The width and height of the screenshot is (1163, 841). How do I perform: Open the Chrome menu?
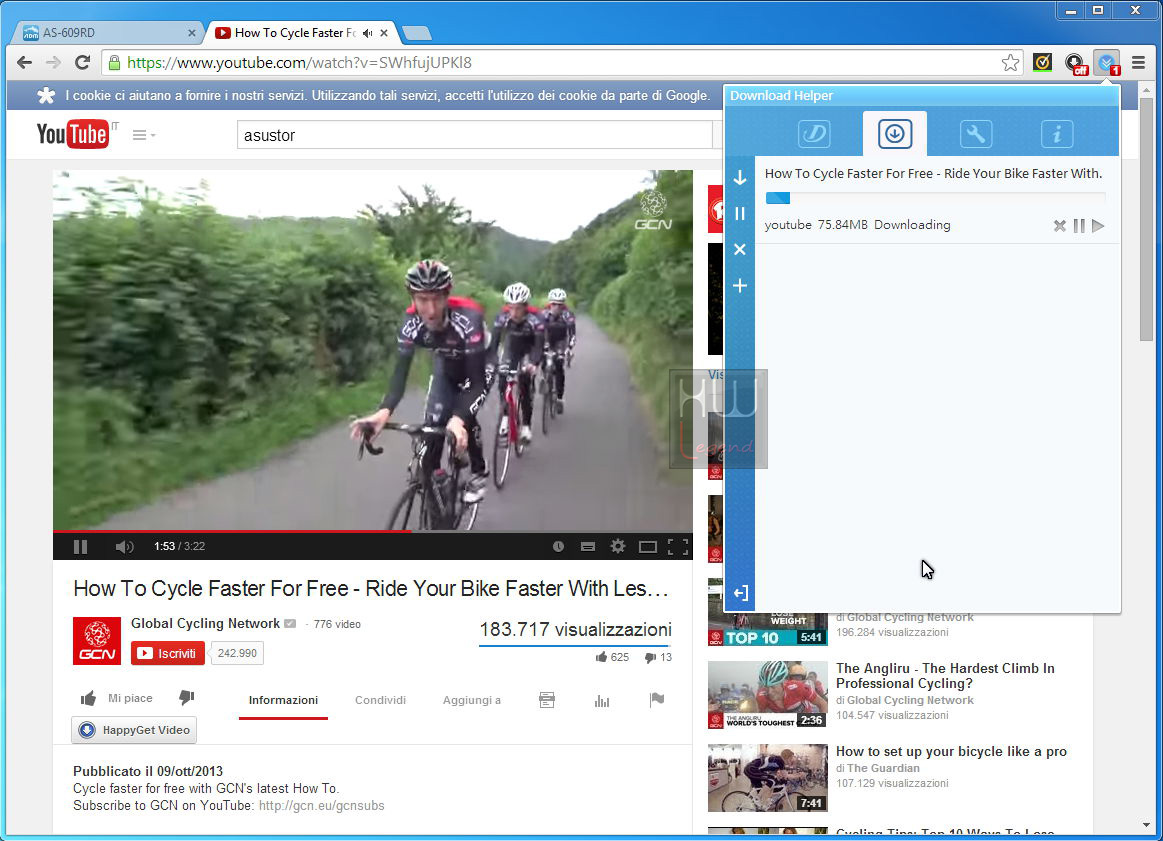click(1139, 62)
